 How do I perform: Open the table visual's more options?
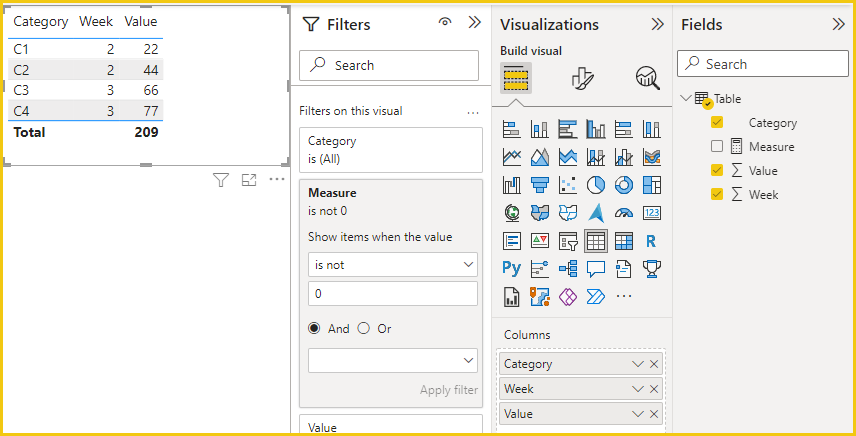tap(277, 179)
